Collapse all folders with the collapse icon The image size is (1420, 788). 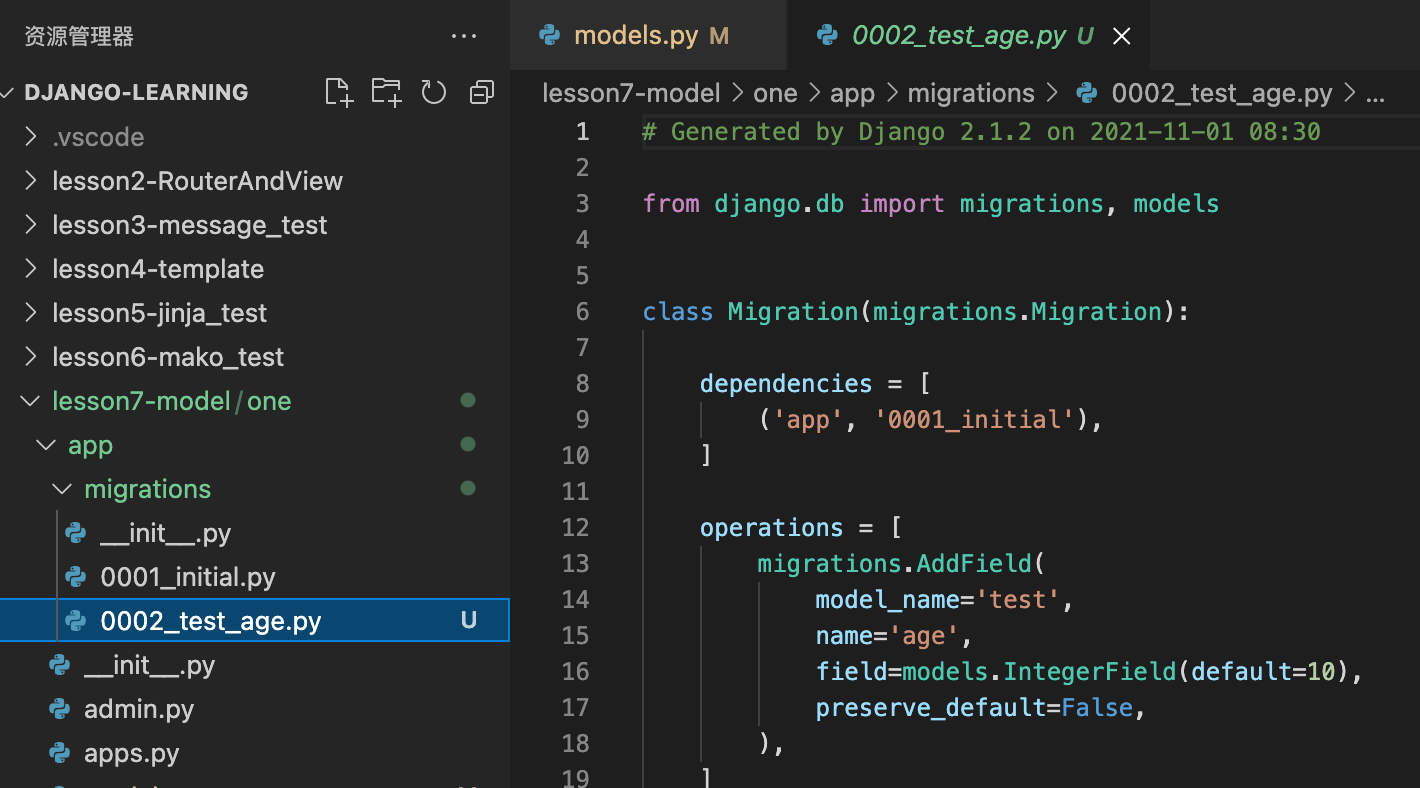coord(482,93)
